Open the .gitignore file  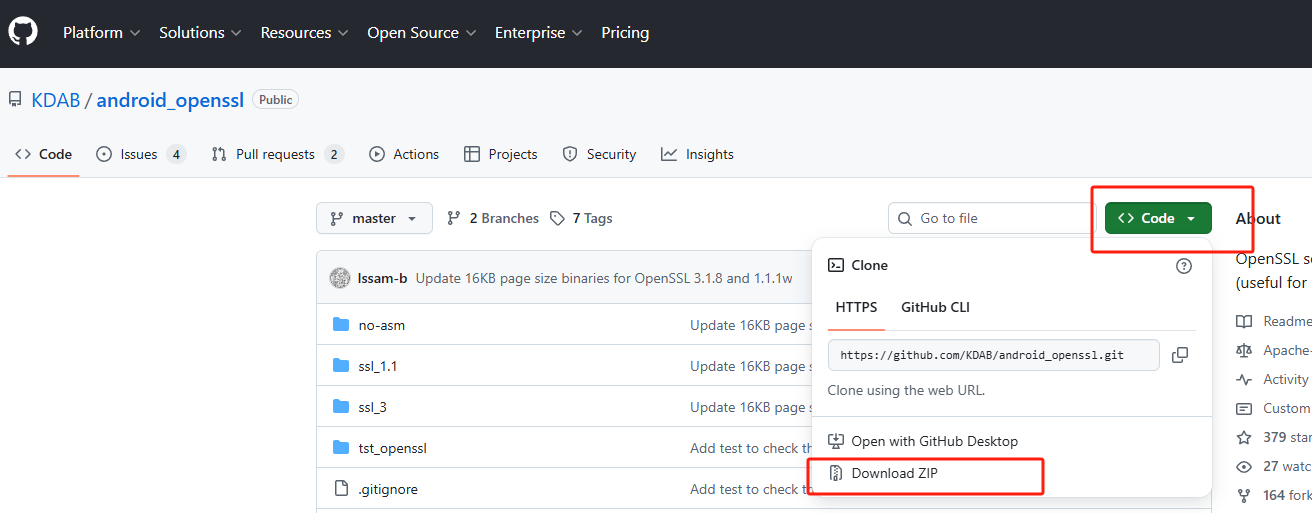388,489
